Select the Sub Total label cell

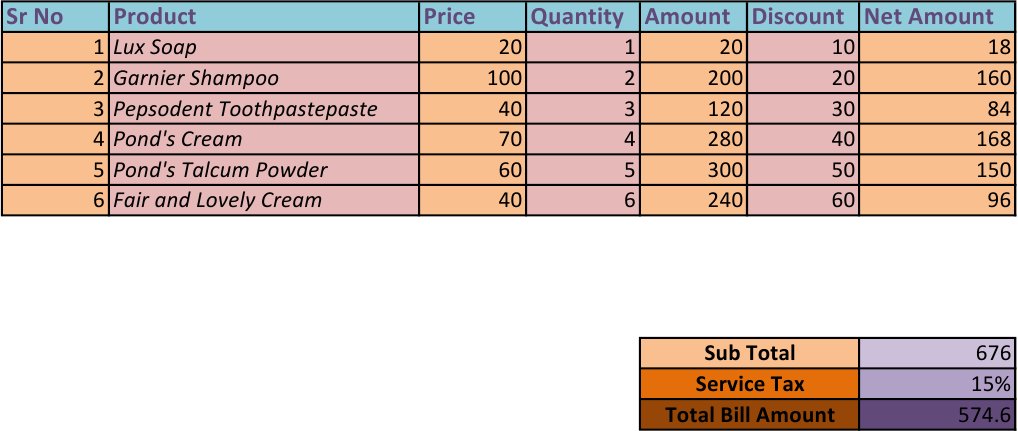click(x=749, y=353)
